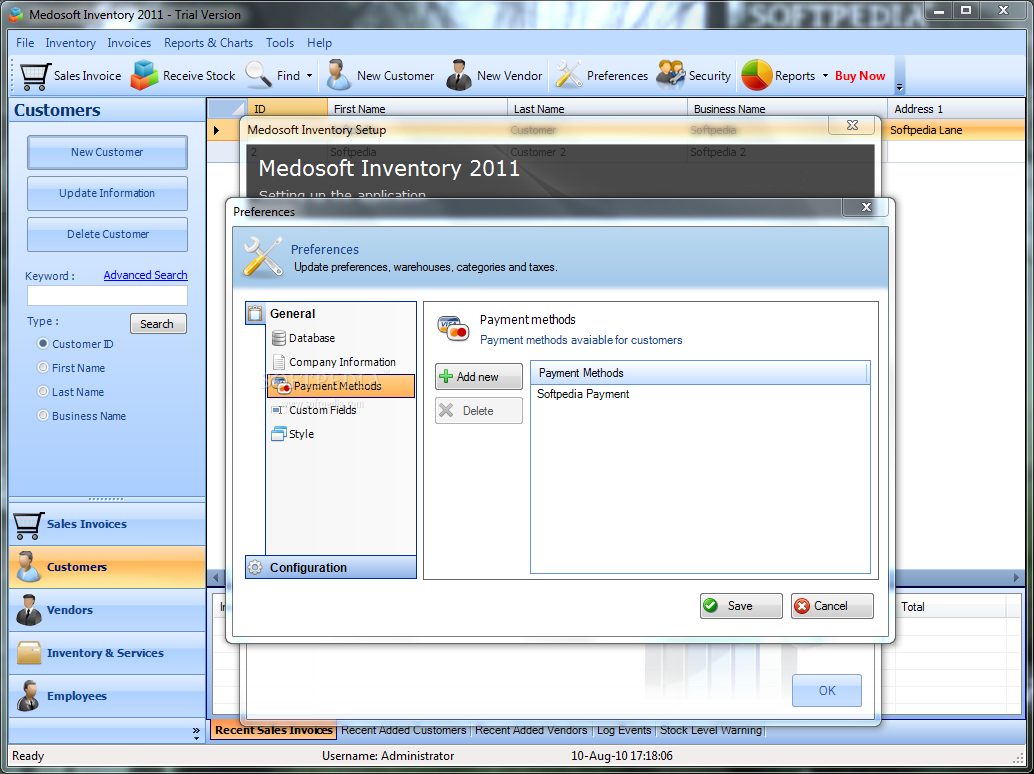Open the Advanced Search link
The width and height of the screenshot is (1034, 774).
(146, 275)
